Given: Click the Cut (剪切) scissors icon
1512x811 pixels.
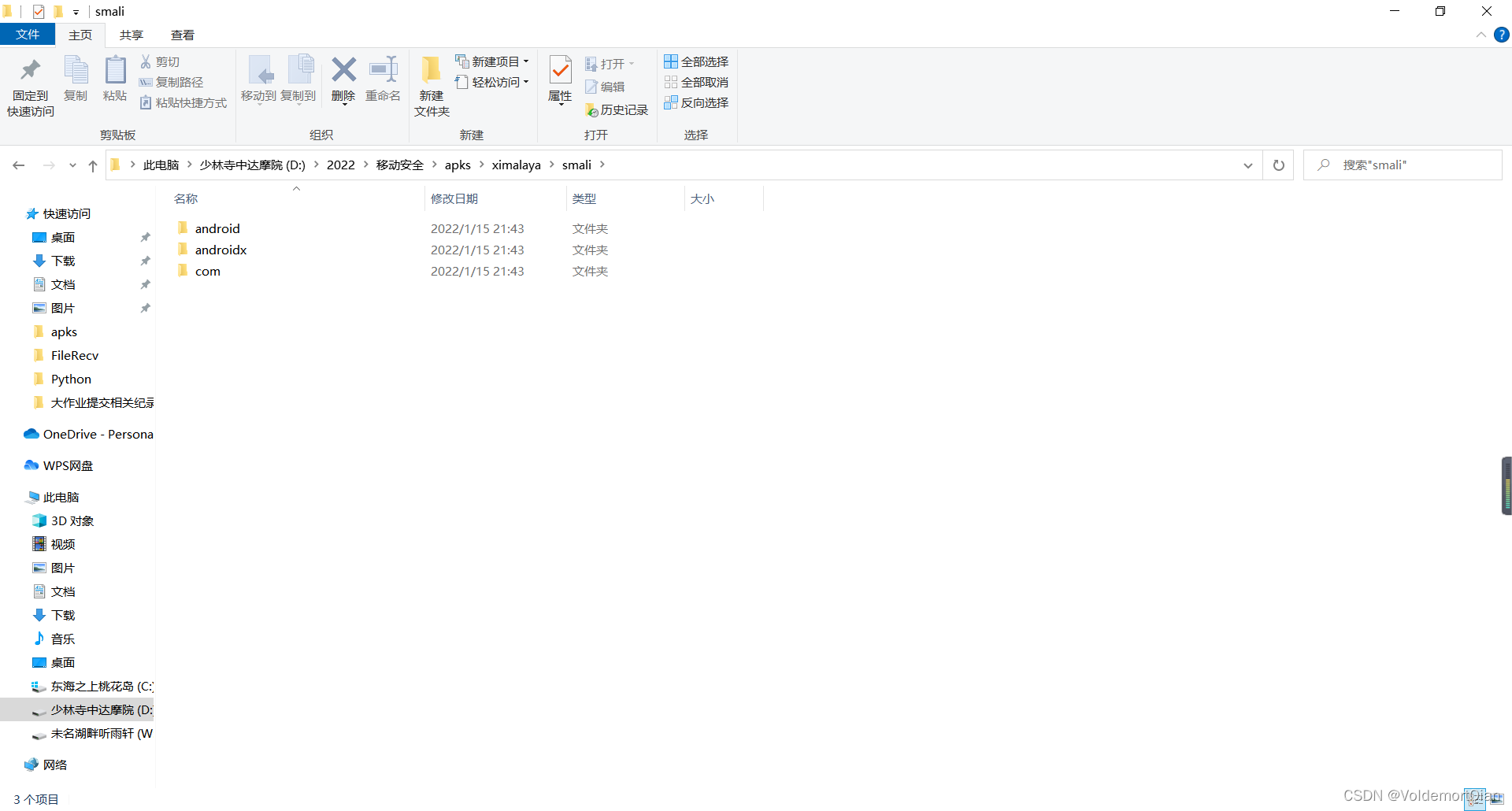Looking at the screenshot, I should [x=146, y=61].
